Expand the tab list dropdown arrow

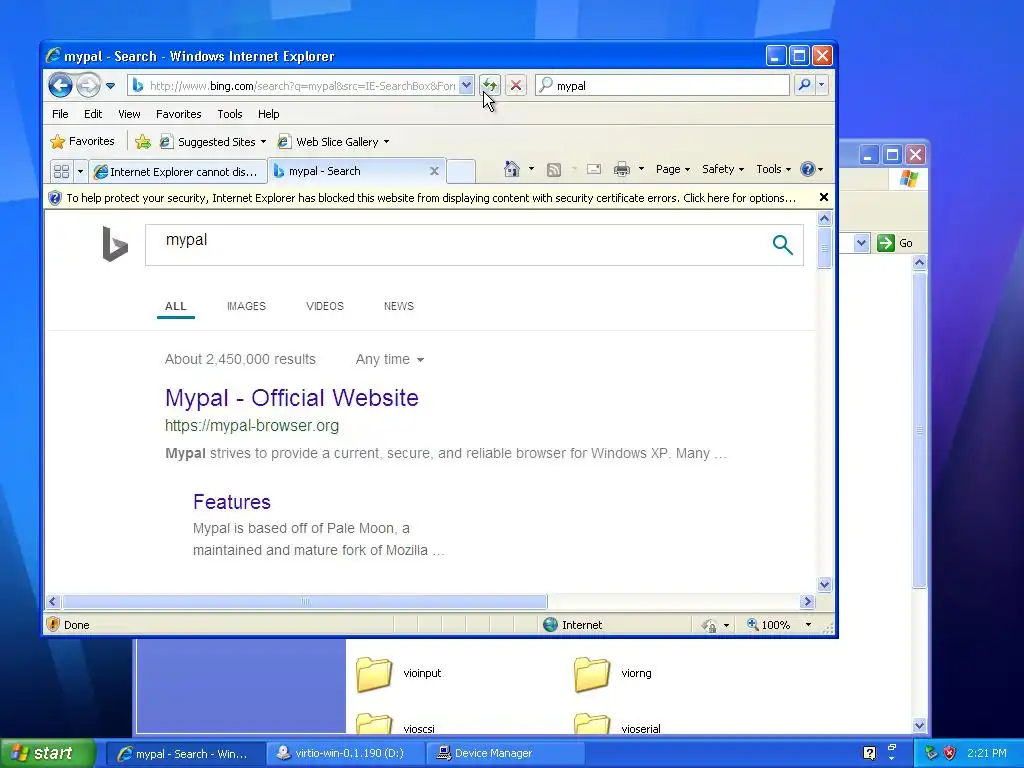[80, 171]
